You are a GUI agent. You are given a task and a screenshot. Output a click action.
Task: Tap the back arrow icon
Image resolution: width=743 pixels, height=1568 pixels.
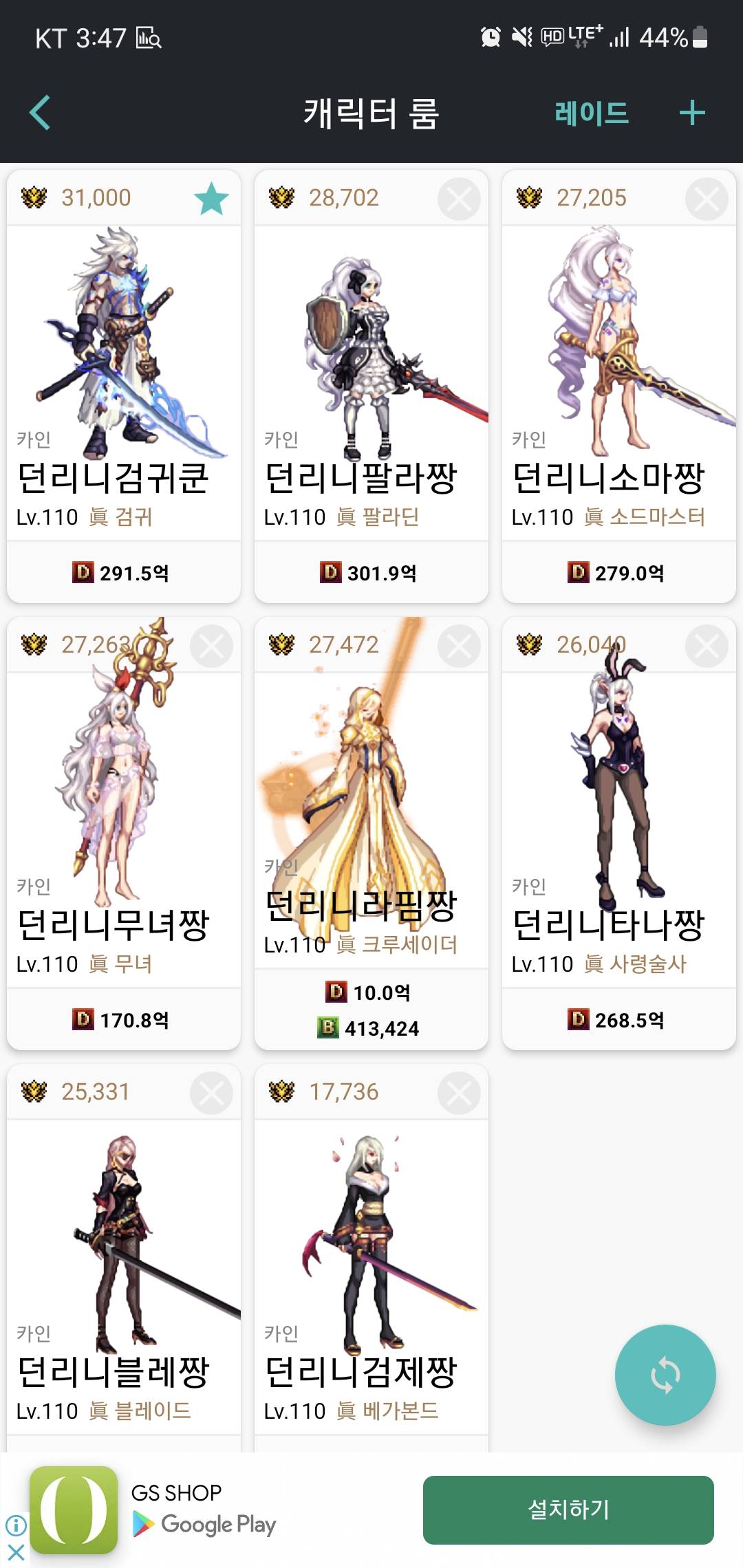tap(40, 113)
